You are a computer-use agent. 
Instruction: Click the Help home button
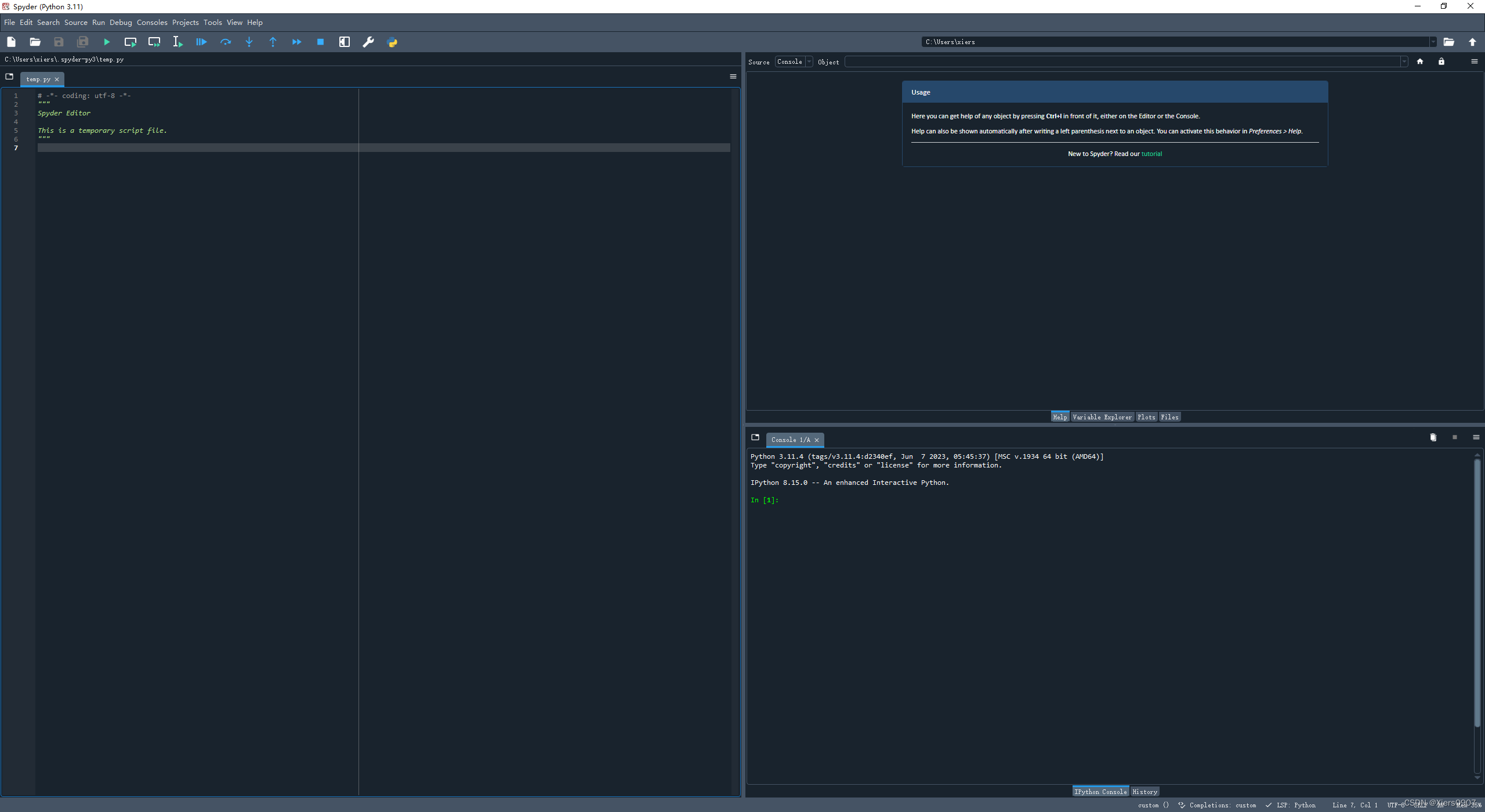point(1420,61)
